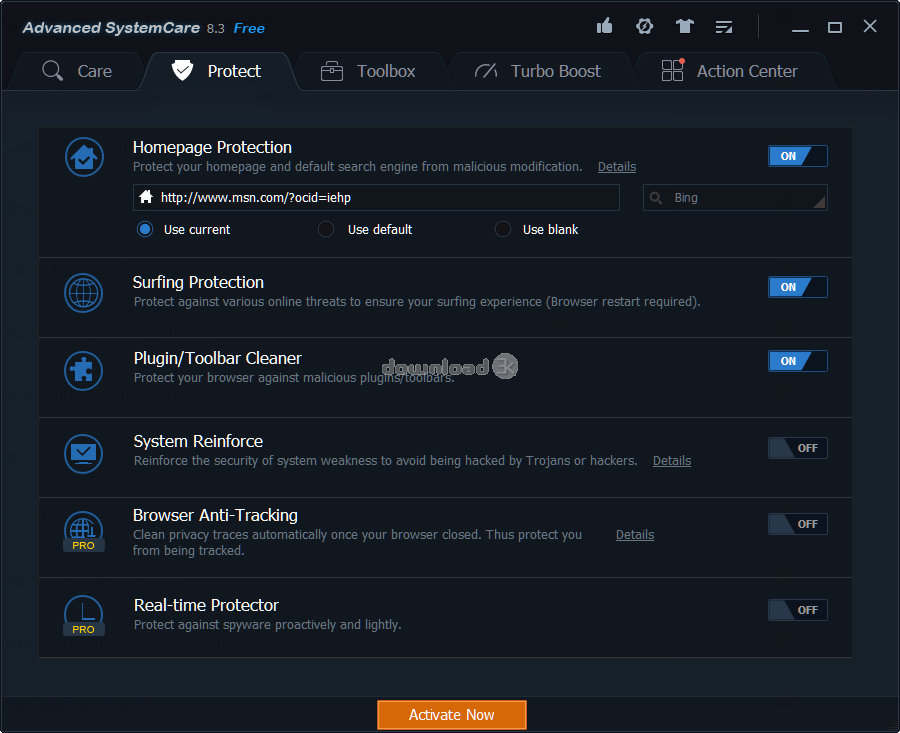Screen dimensions: 900x733
Task: Click the System Reinforce title text
Action: (198, 441)
